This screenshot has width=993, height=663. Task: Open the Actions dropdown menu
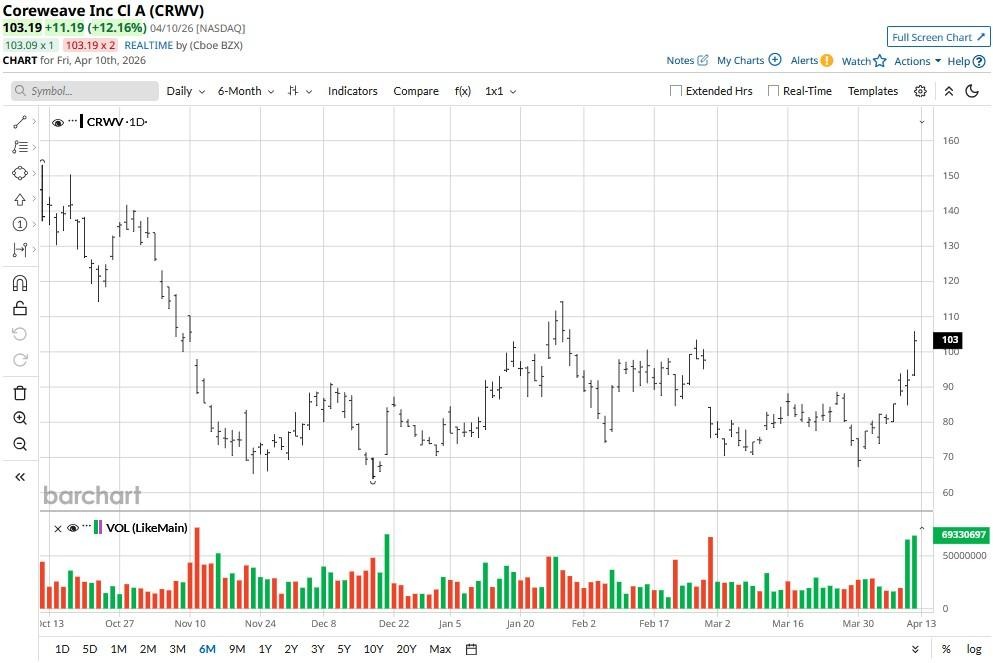point(917,61)
